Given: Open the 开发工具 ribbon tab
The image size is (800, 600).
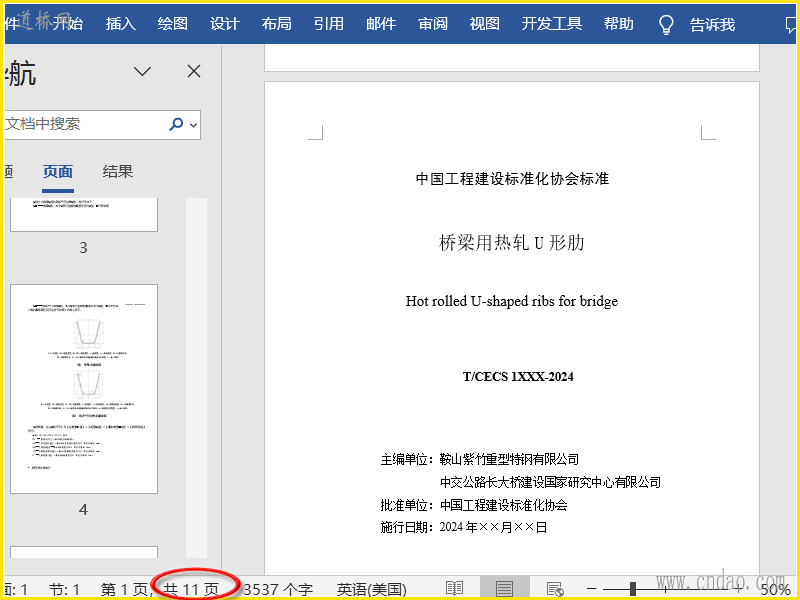Looking at the screenshot, I should click(x=552, y=23).
